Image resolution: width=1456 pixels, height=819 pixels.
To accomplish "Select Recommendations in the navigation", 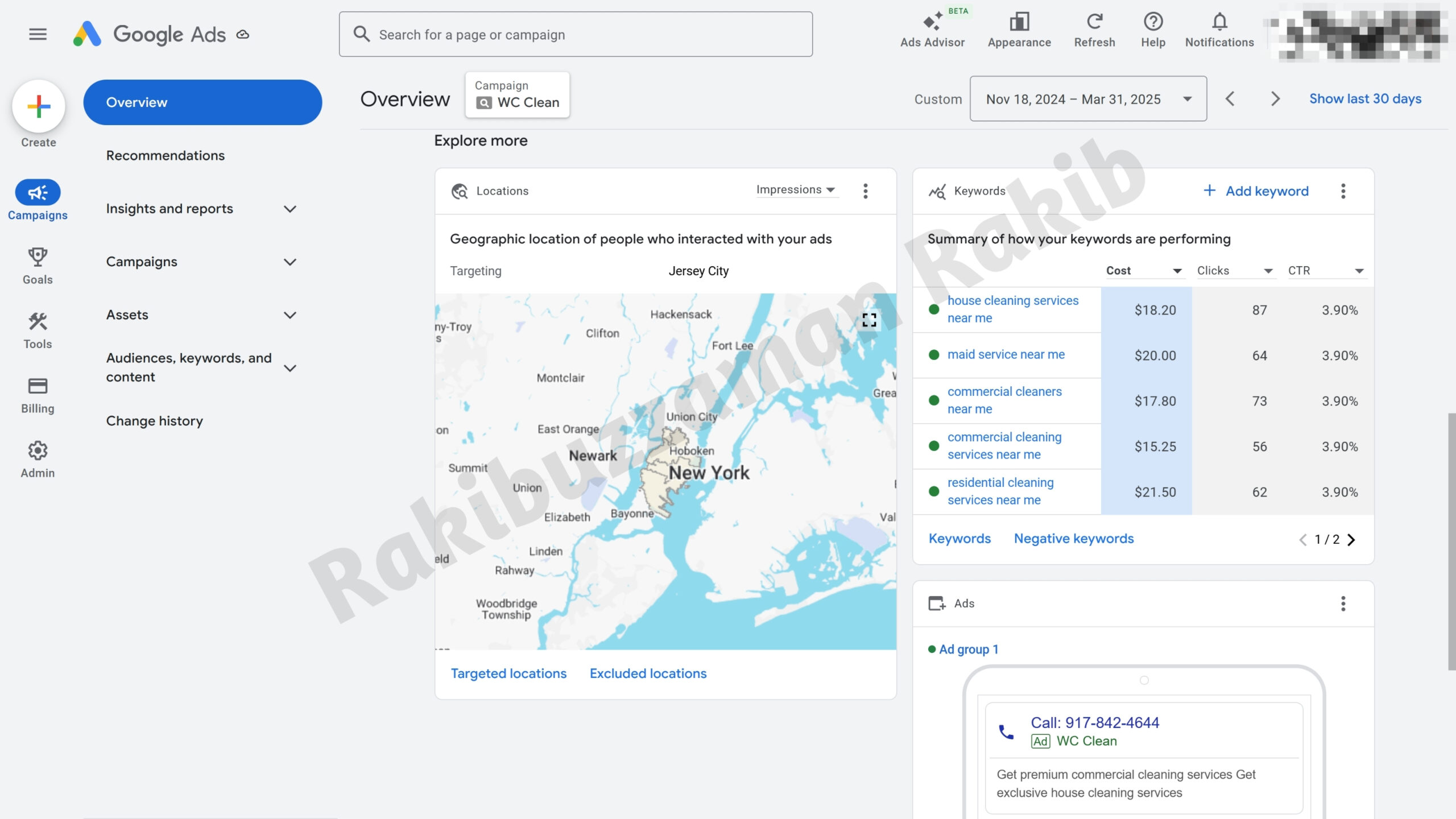I will click(x=165, y=155).
